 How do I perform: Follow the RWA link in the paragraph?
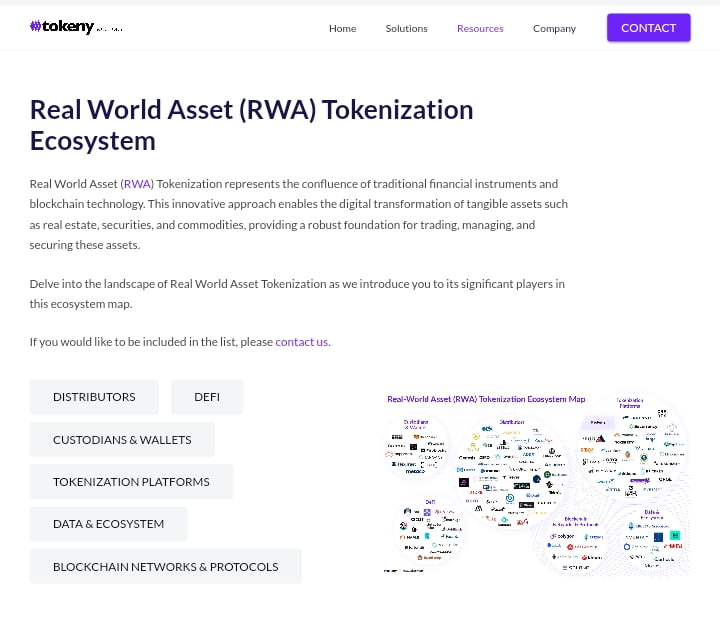pyautogui.click(x=138, y=184)
